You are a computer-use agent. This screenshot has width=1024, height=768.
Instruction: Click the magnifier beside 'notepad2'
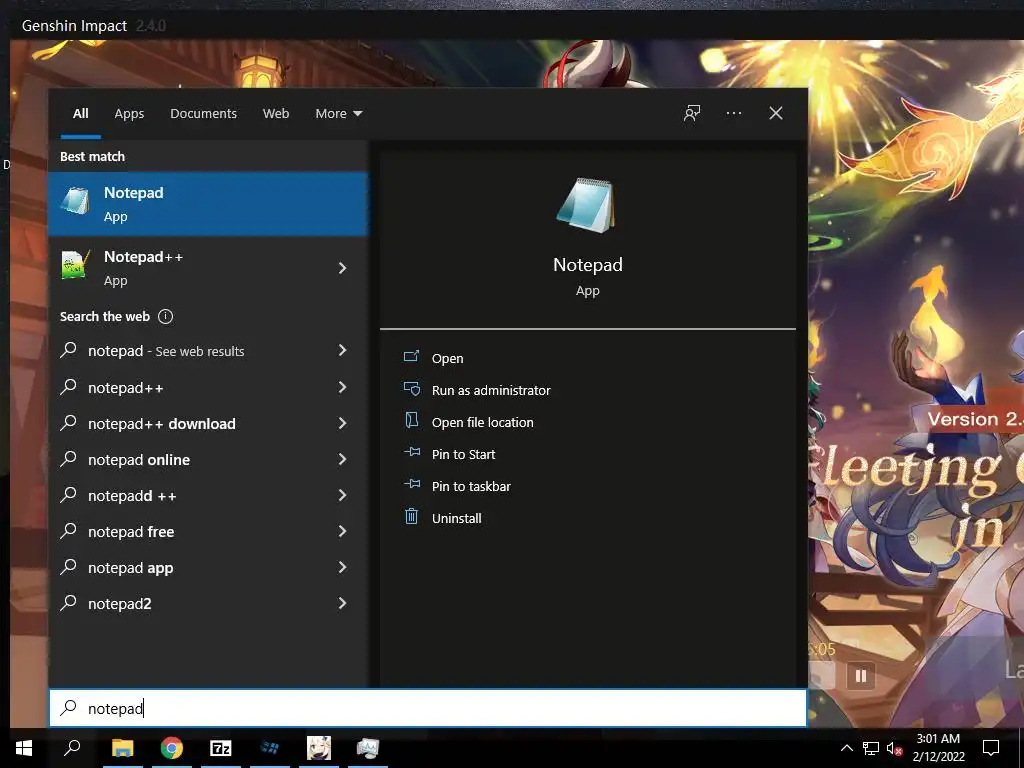tap(69, 603)
